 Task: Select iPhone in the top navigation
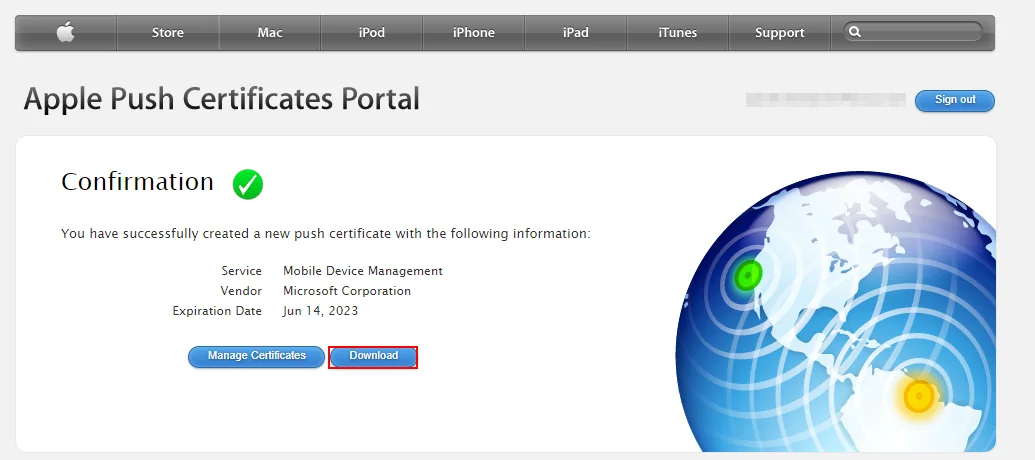pyautogui.click(x=473, y=32)
